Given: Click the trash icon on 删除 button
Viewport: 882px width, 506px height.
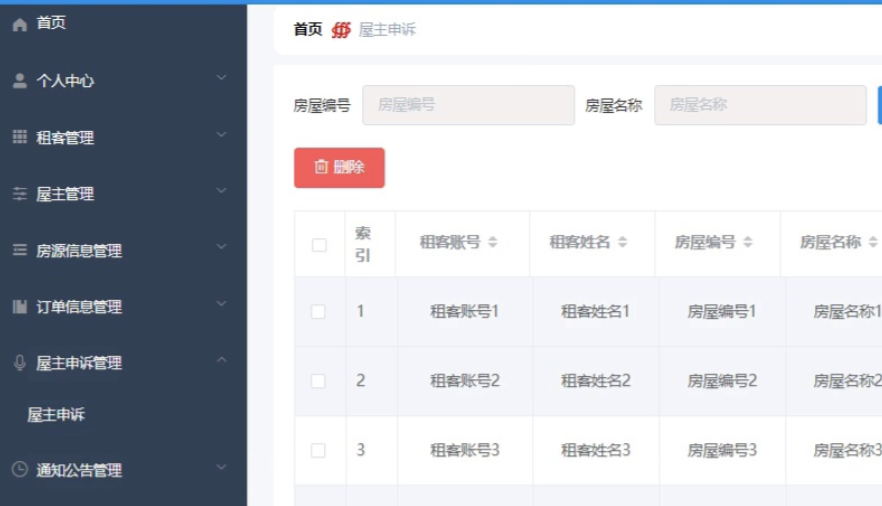Looking at the screenshot, I should tap(321, 166).
